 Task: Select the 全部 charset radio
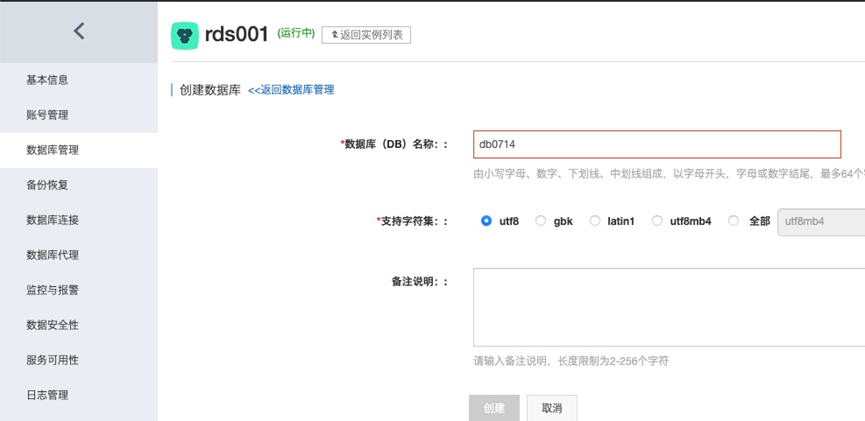point(733,221)
